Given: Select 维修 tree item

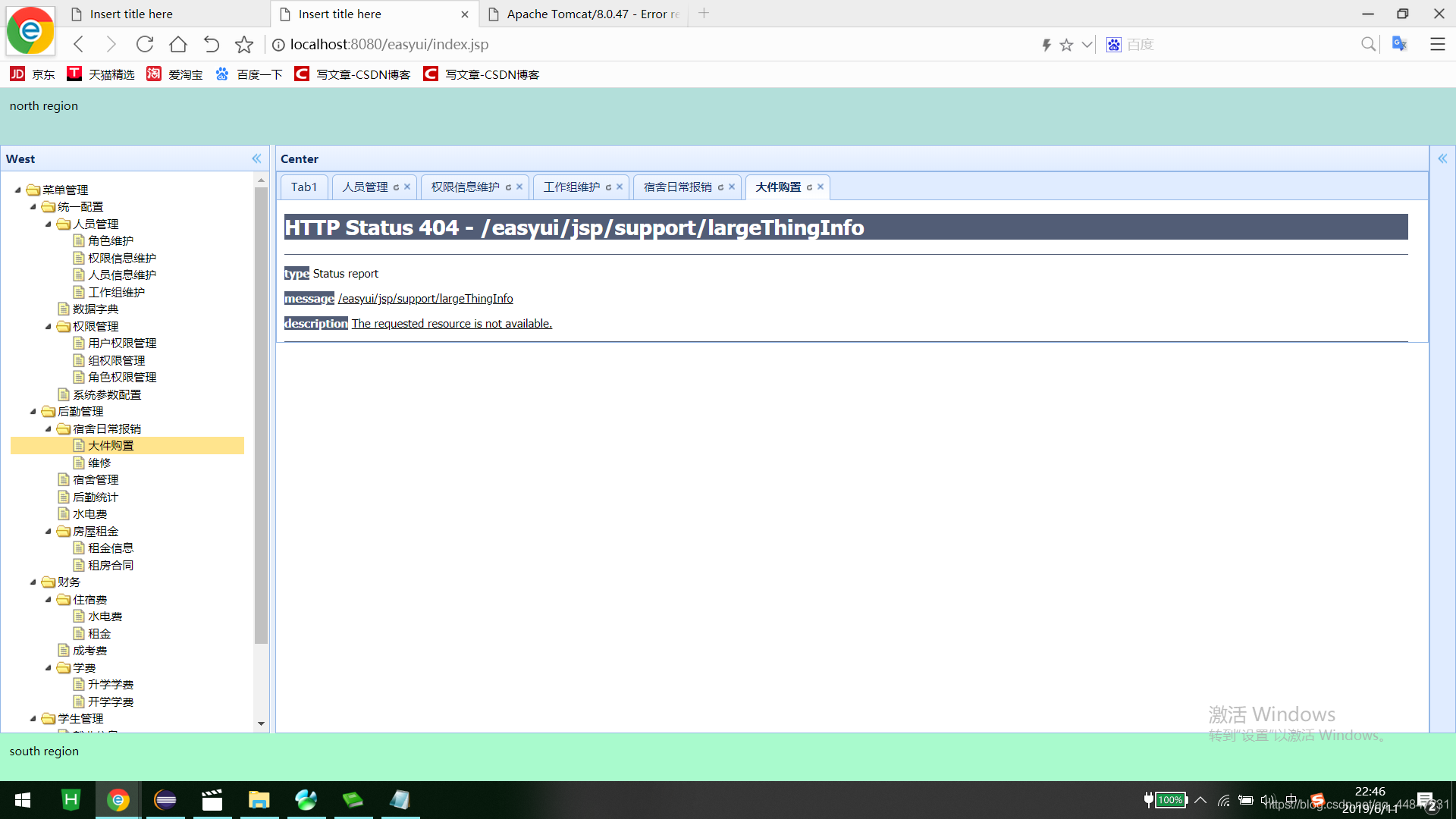Looking at the screenshot, I should [x=99, y=463].
